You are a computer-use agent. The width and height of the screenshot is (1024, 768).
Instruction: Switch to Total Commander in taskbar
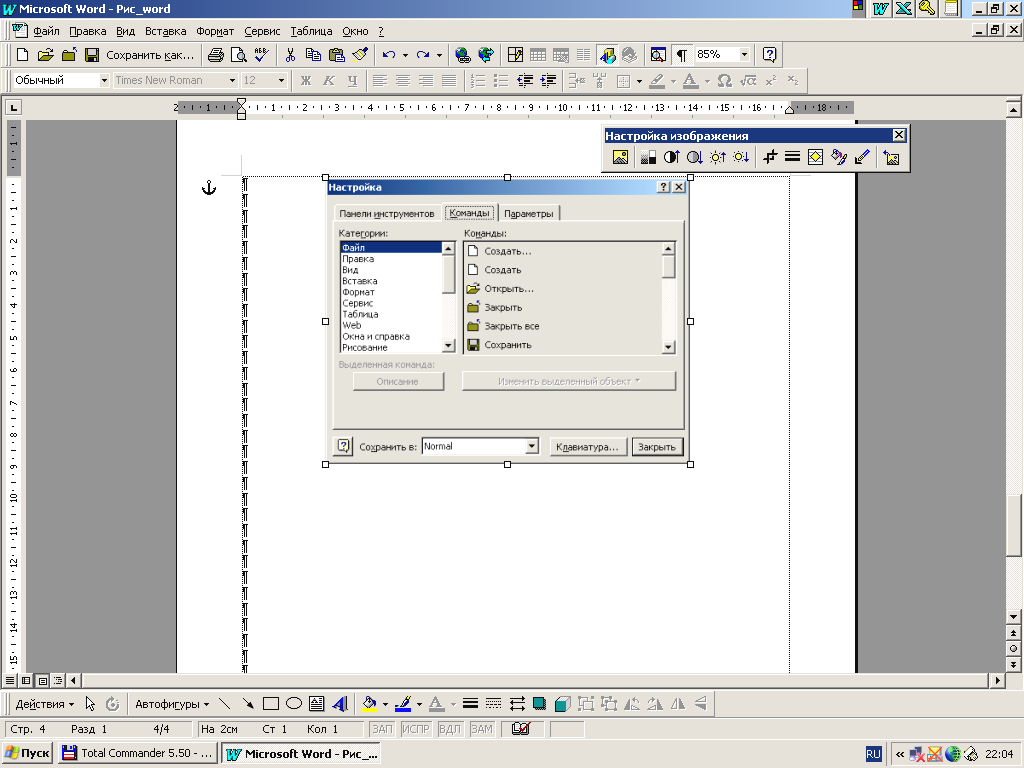coord(137,753)
